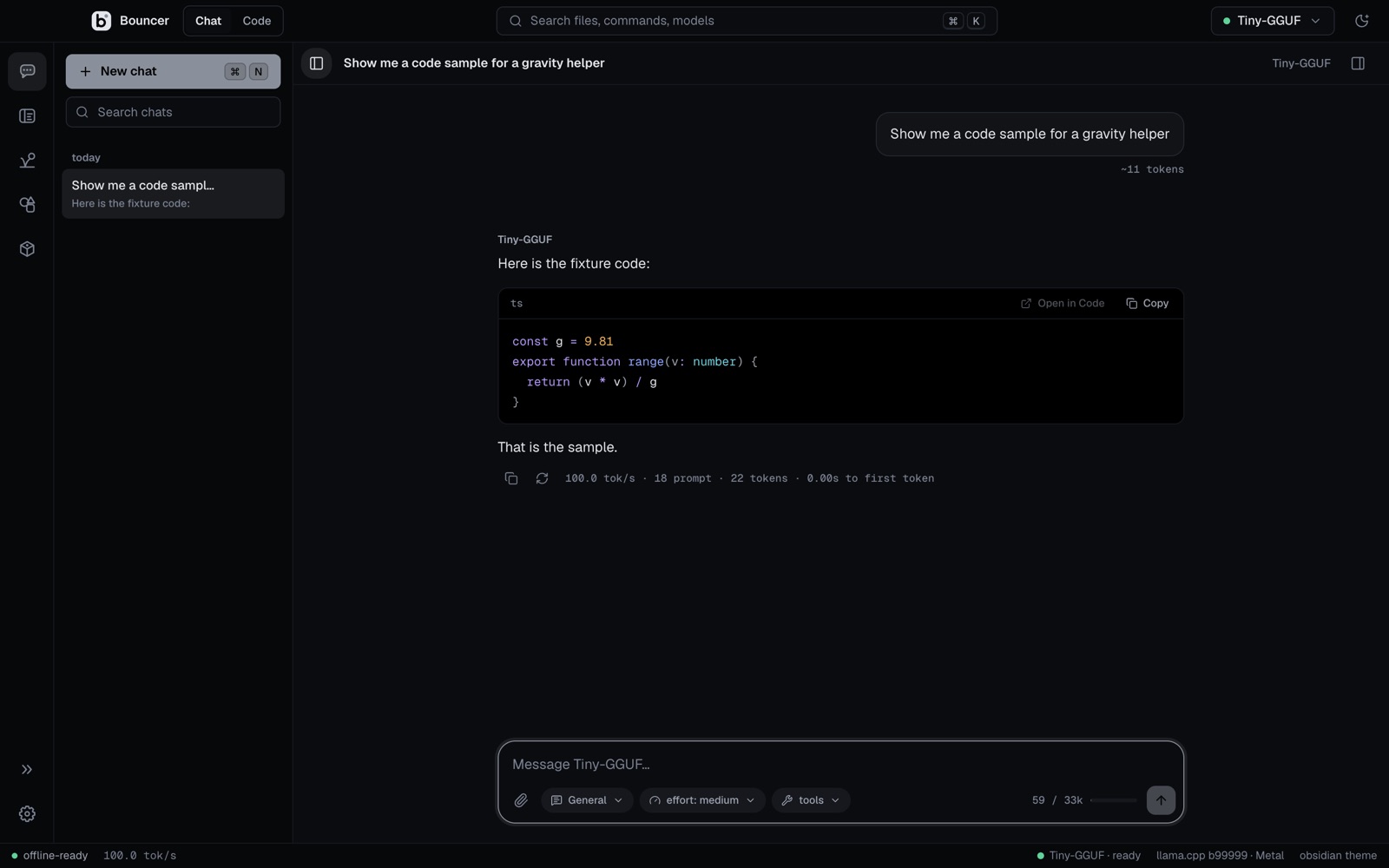Click the Tiny-GGUF label in chat header

point(1300,63)
